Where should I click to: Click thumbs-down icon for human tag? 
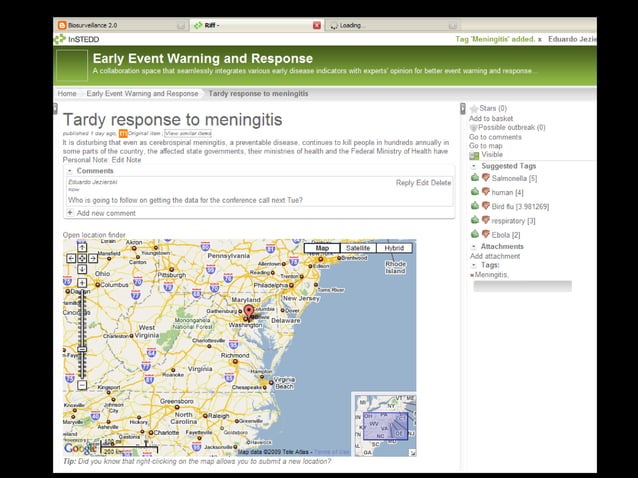click(486, 192)
